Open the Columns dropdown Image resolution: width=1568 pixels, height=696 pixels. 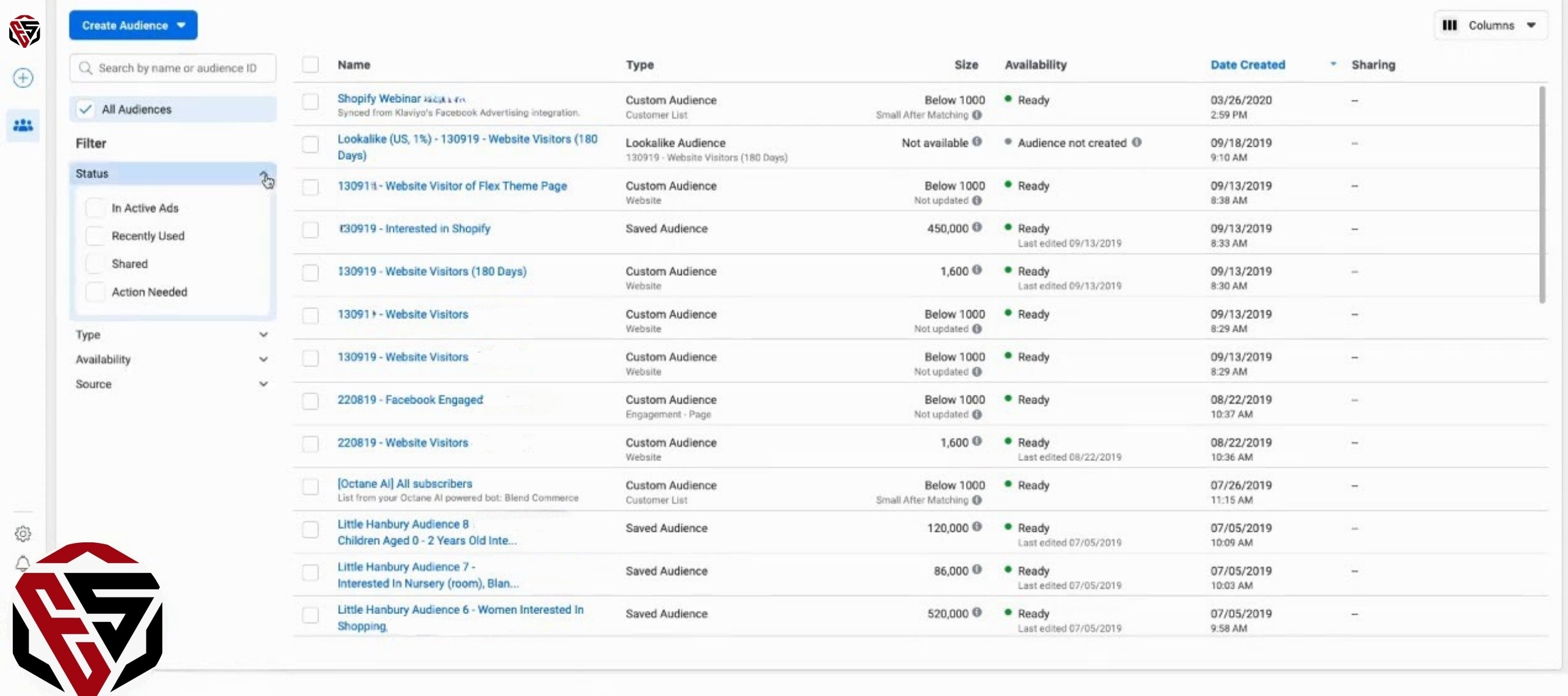pos(1490,25)
